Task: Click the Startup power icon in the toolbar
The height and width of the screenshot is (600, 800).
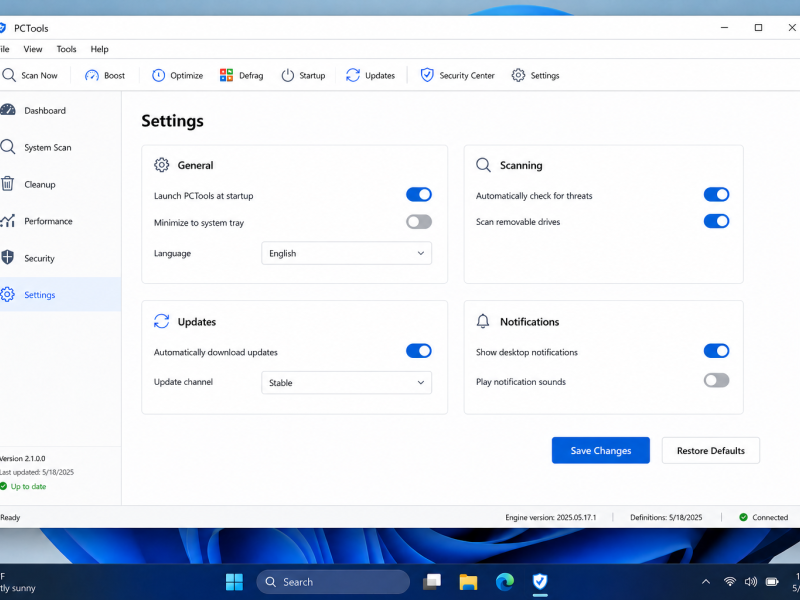Action: pos(288,76)
